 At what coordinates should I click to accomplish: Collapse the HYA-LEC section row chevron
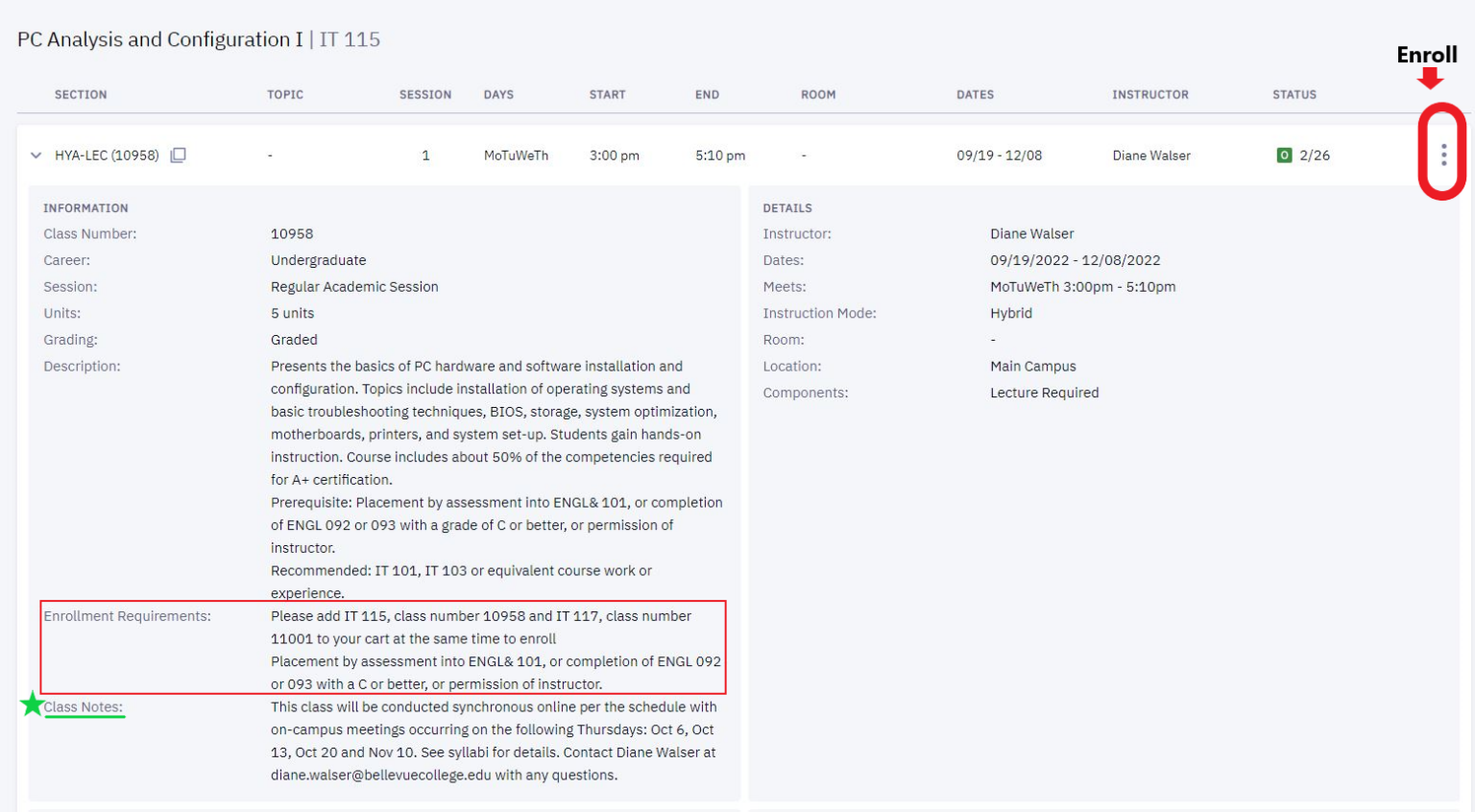[x=36, y=155]
